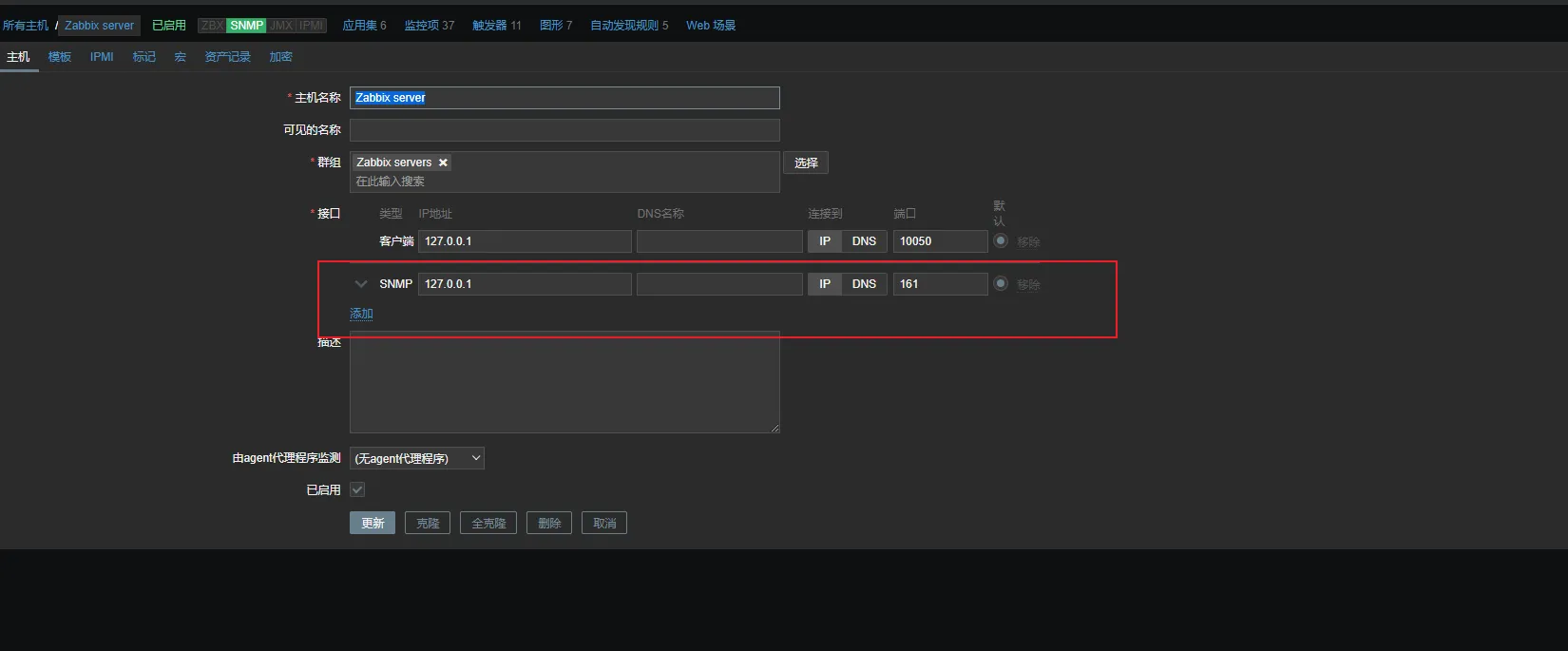Viewport: 1568px width, 651px height.
Task: Click the SNMP interface type label
Action: pos(395,284)
